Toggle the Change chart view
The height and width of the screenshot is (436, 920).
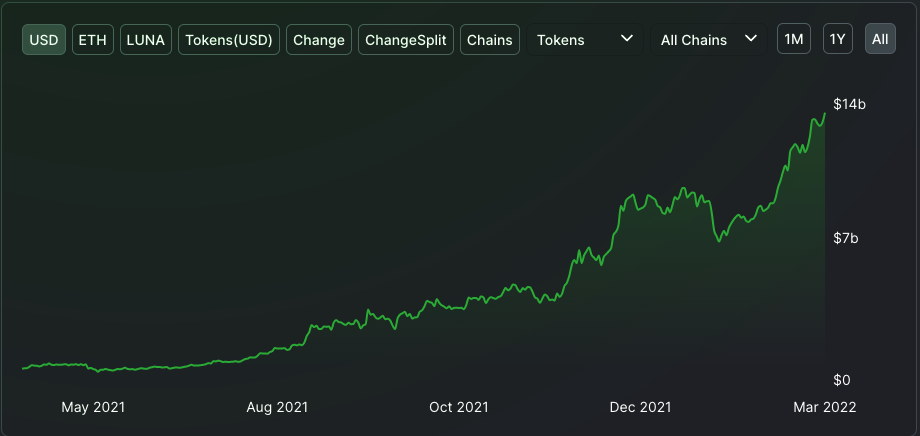coord(319,40)
